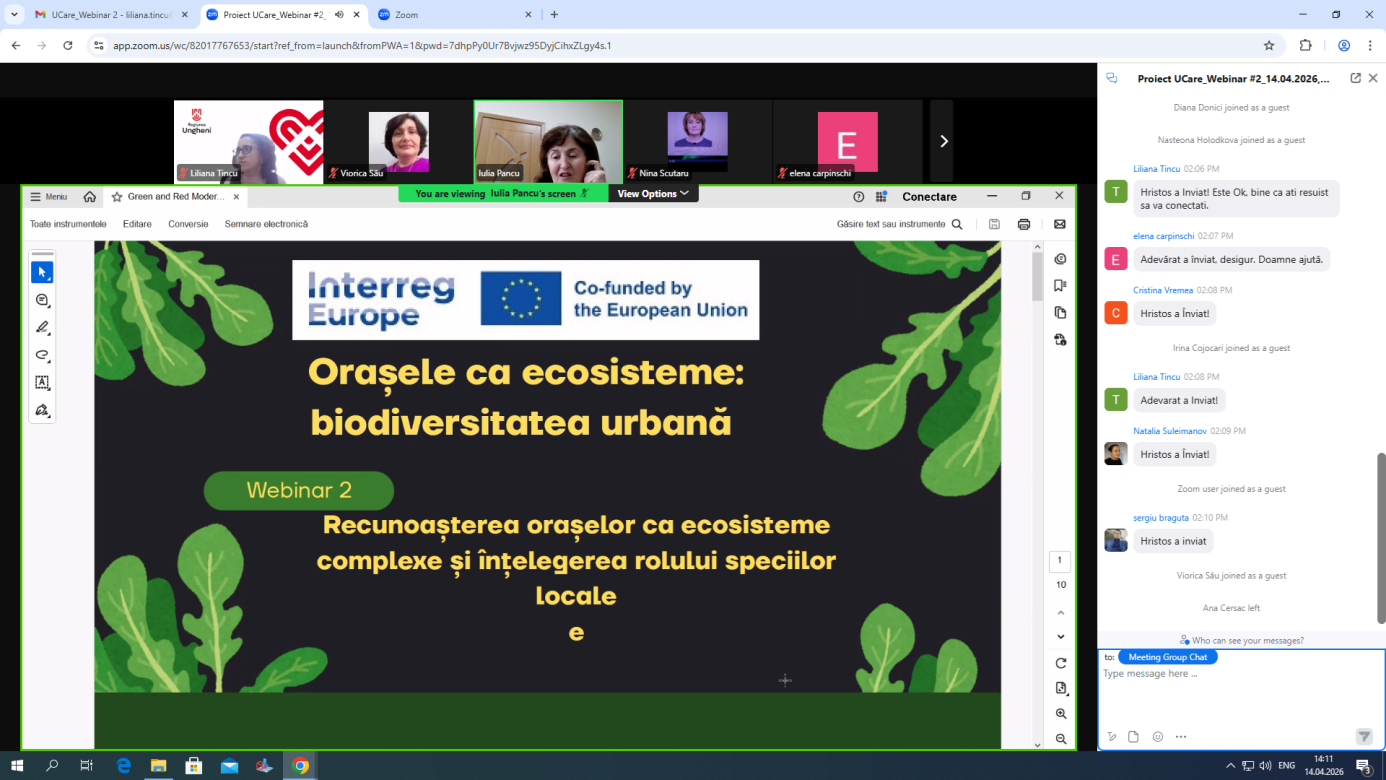Open more chat options ellipsis

1181,737
